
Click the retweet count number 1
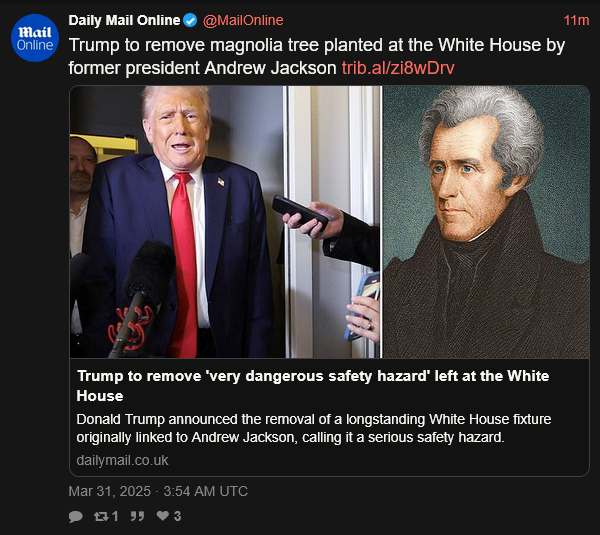coord(115,516)
